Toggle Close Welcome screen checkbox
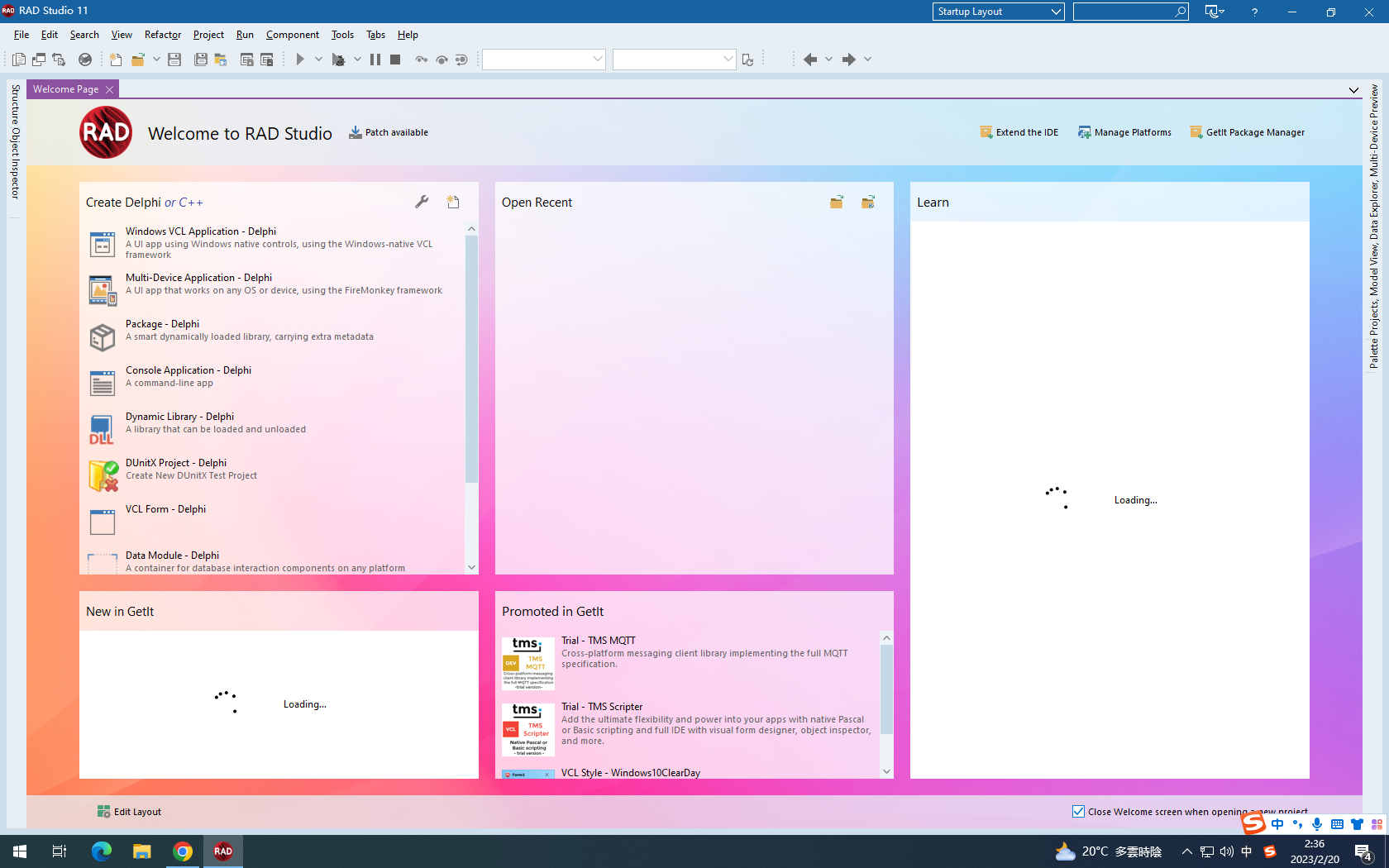The image size is (1389, 868). [1078, 812]
